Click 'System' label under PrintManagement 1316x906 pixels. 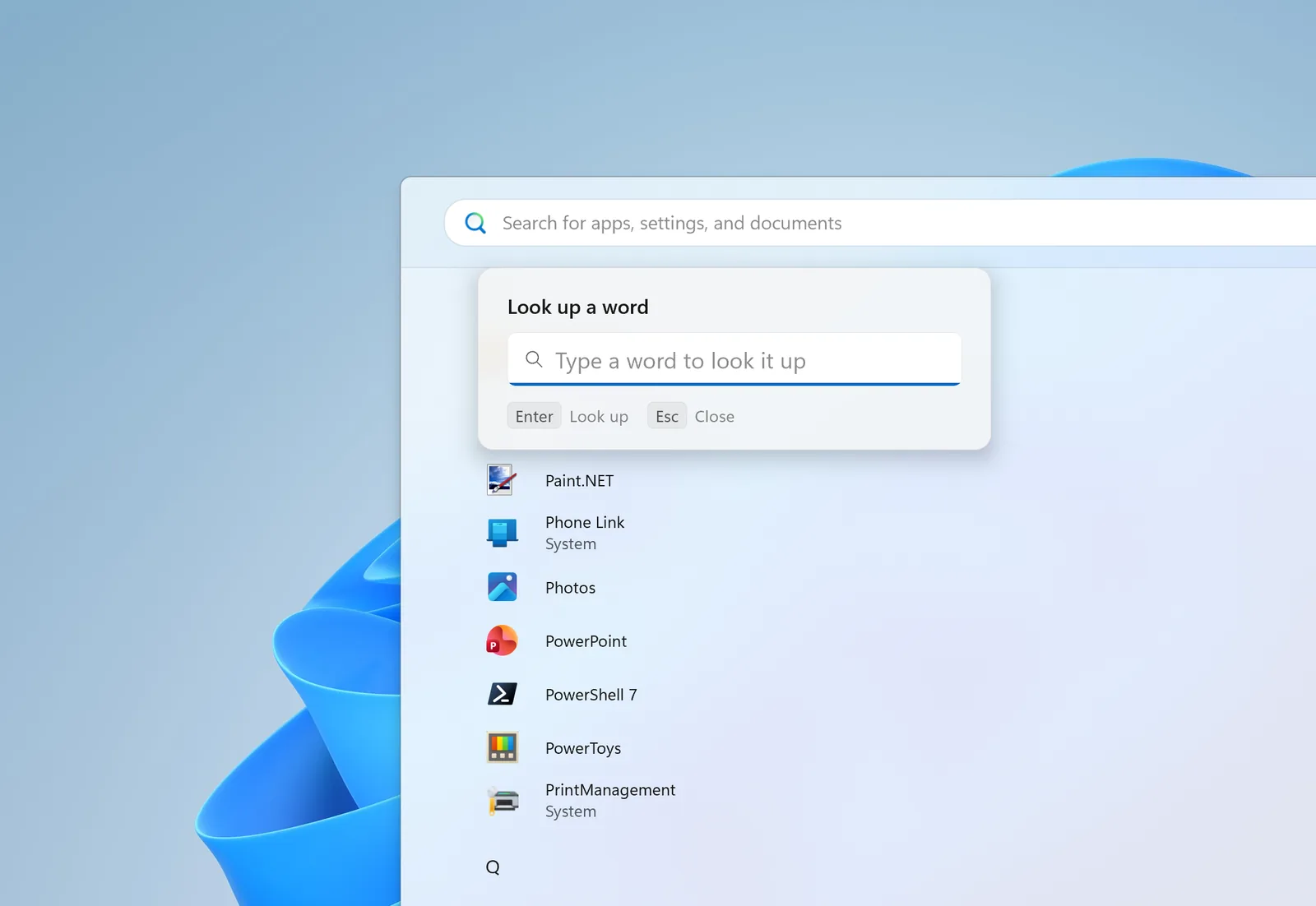571,811
